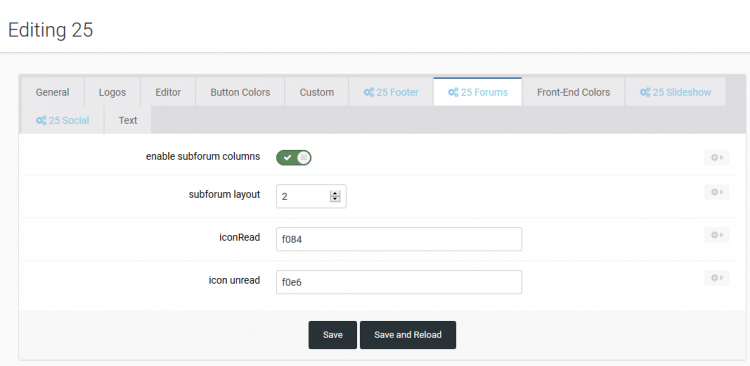Click the icon unread label
Image resolution: width=750 pixels, height=366 pixels.
coord(234,280)
